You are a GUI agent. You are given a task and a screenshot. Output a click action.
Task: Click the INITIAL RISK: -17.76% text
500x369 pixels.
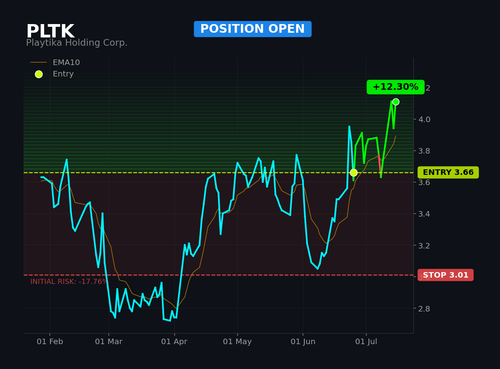click(69, 282)
